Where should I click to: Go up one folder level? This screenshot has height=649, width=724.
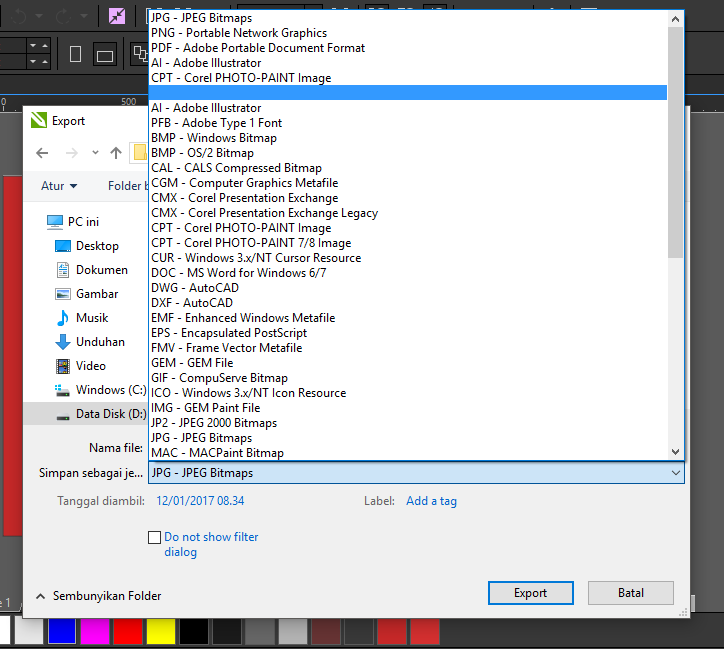116,153
